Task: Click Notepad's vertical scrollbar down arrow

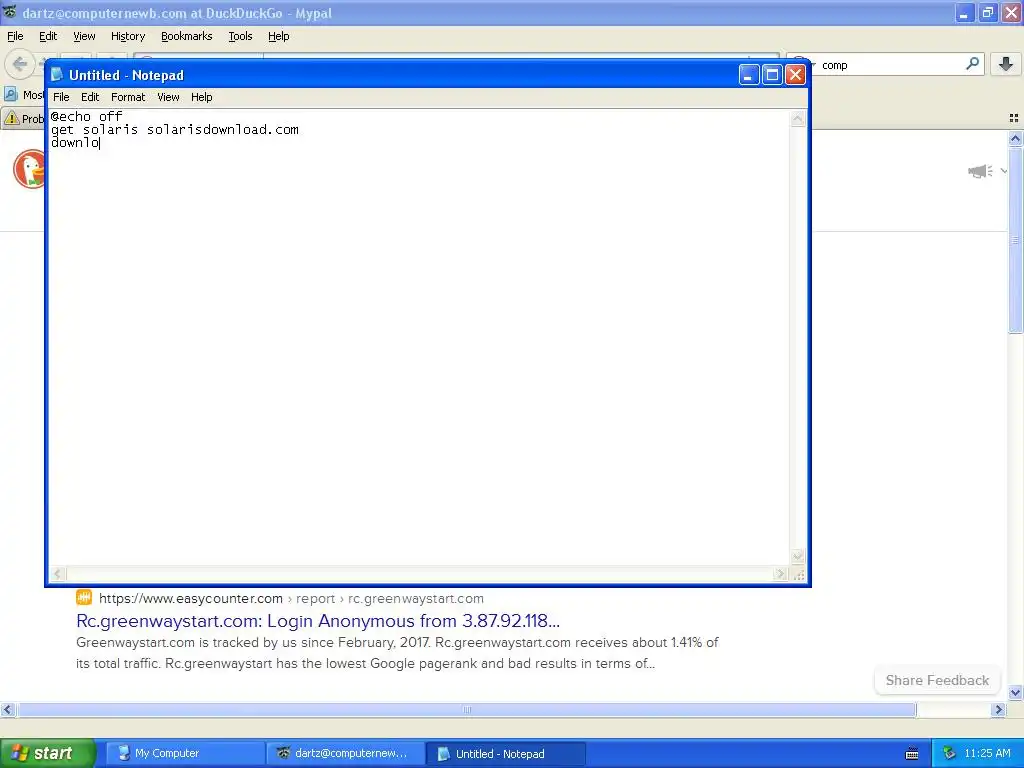Action: point(797,556)
